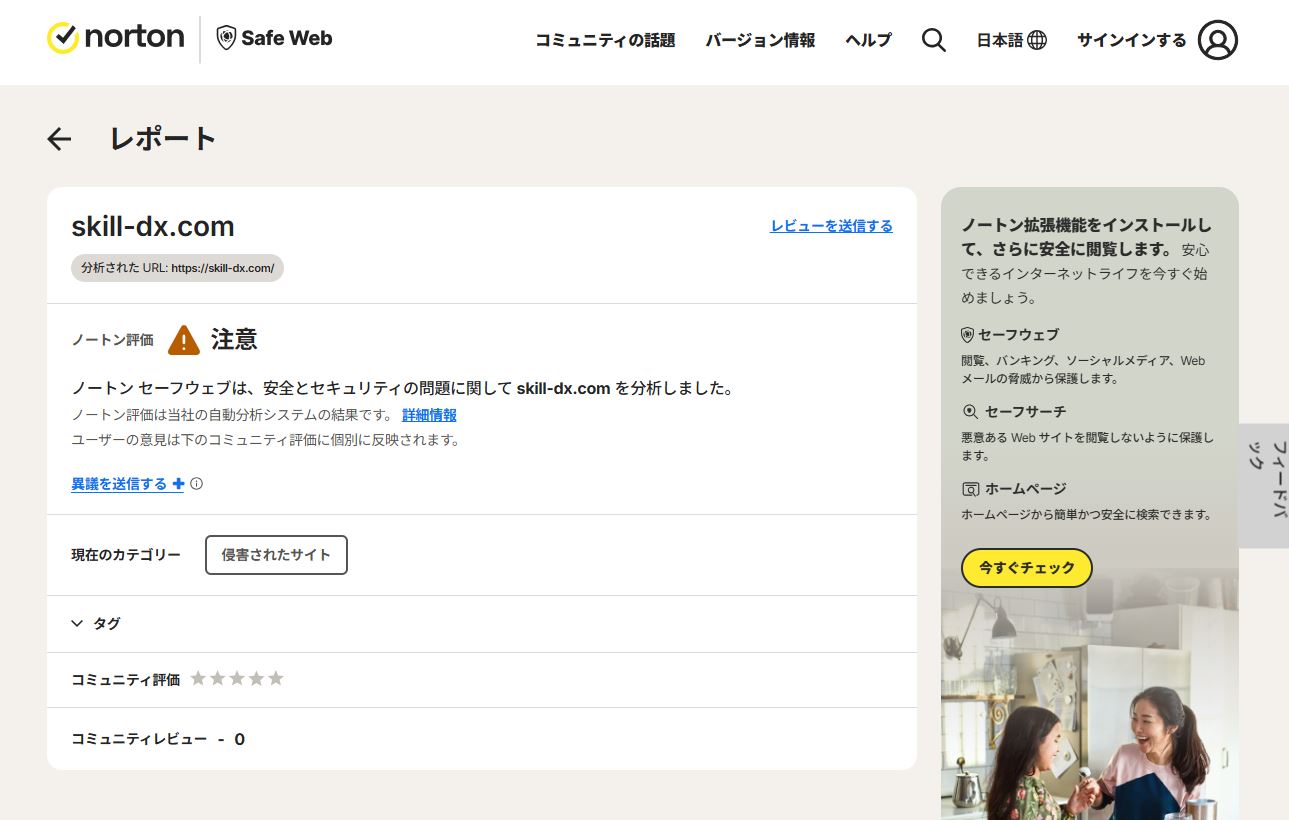Go back using the left arrow

[60, 139]
